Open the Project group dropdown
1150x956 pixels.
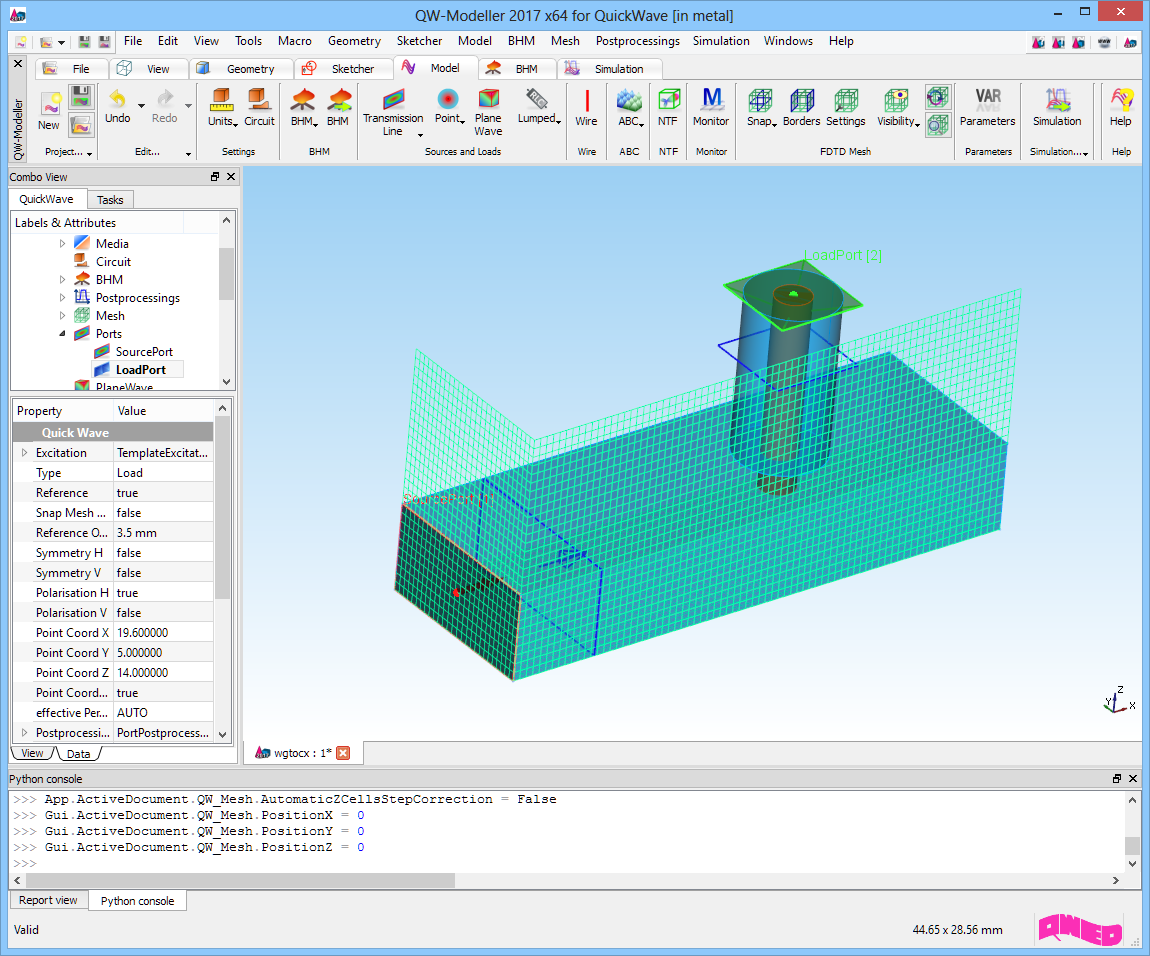point(89,153)
